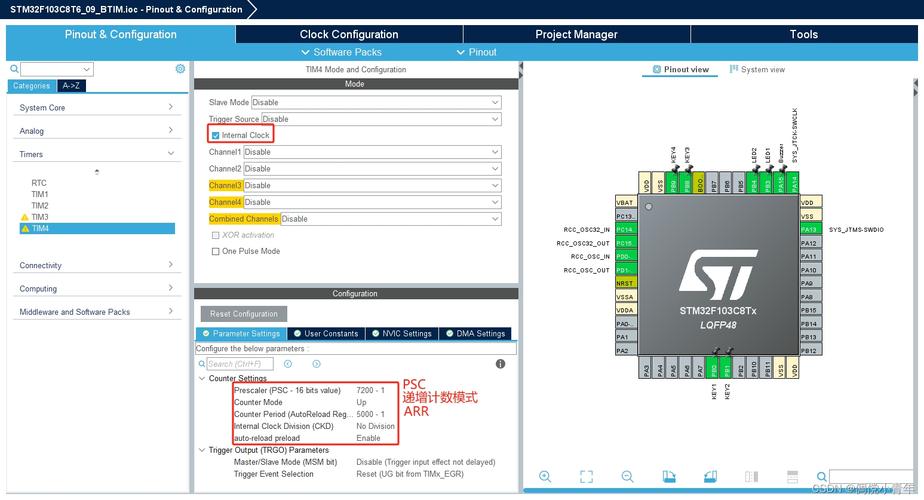Viewport: 924px width, 500px height.
Task: Select TIM2 in the Timers list
Action: tap(40, 206)
